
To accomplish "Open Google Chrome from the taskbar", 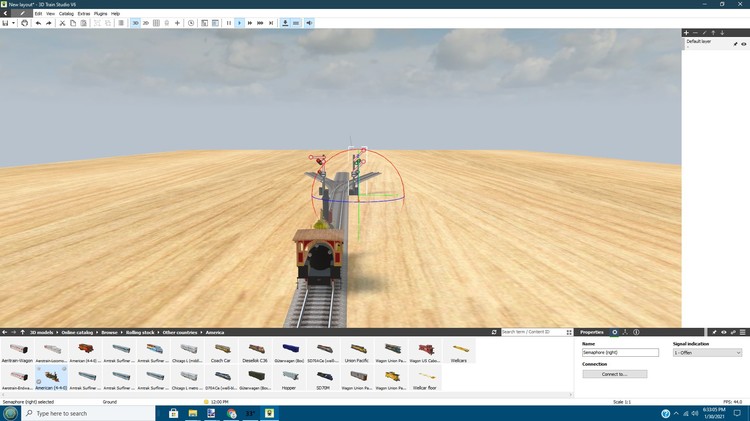I will coord(232,413).
